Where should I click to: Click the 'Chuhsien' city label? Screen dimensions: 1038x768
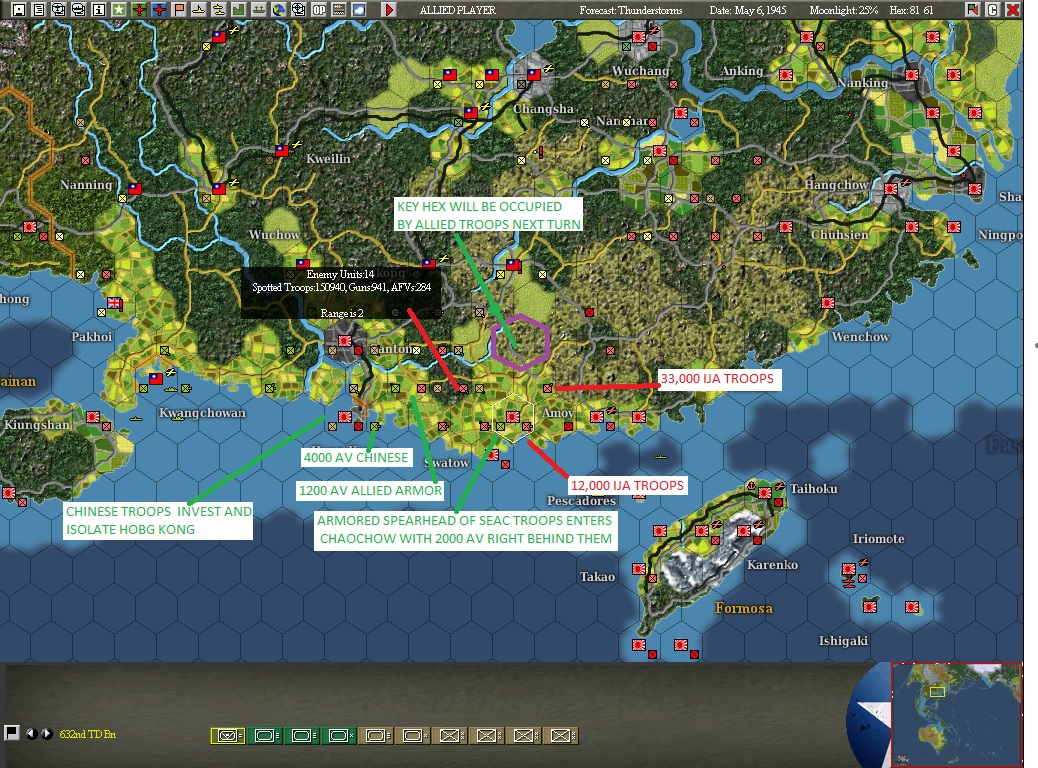click(x=839, y=235)
